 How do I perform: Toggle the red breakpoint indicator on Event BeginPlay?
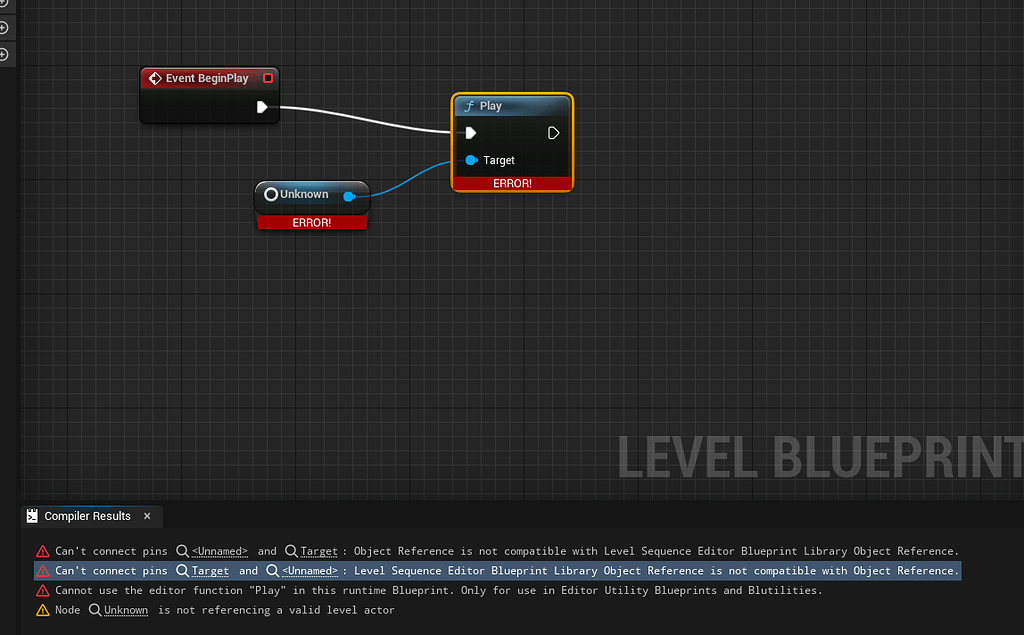pos(268,77)
